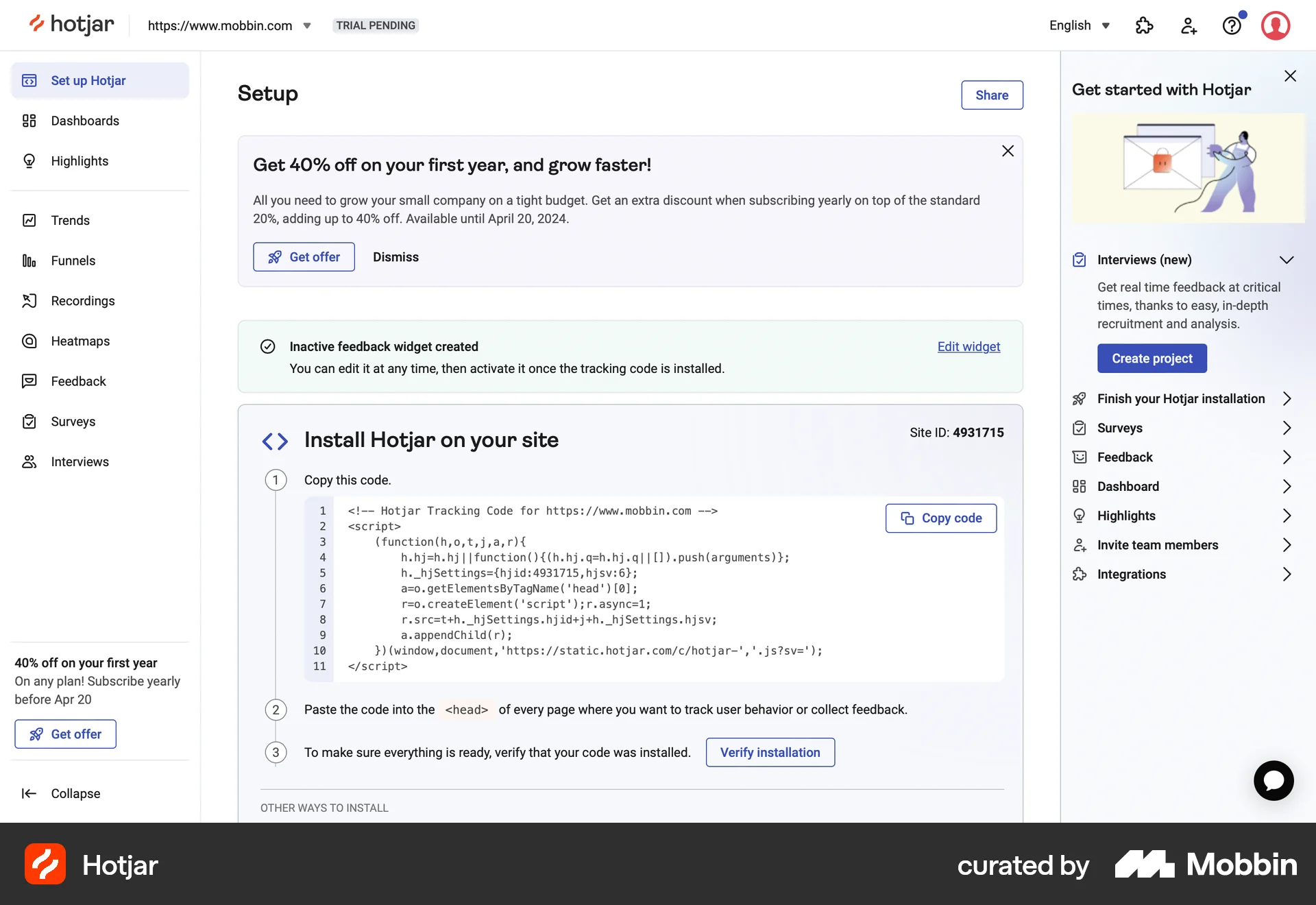Click the Edit widget link
Screen dimensions: 1316x905
[x=968, y=346]
